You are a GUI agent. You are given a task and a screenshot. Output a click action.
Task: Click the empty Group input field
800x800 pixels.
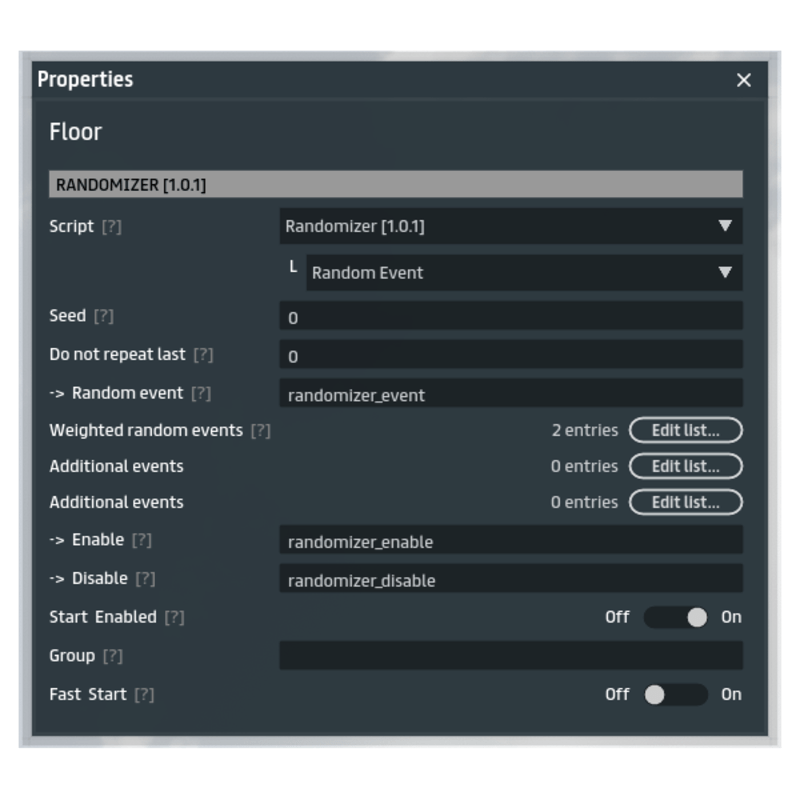click(x=510, y=656)
